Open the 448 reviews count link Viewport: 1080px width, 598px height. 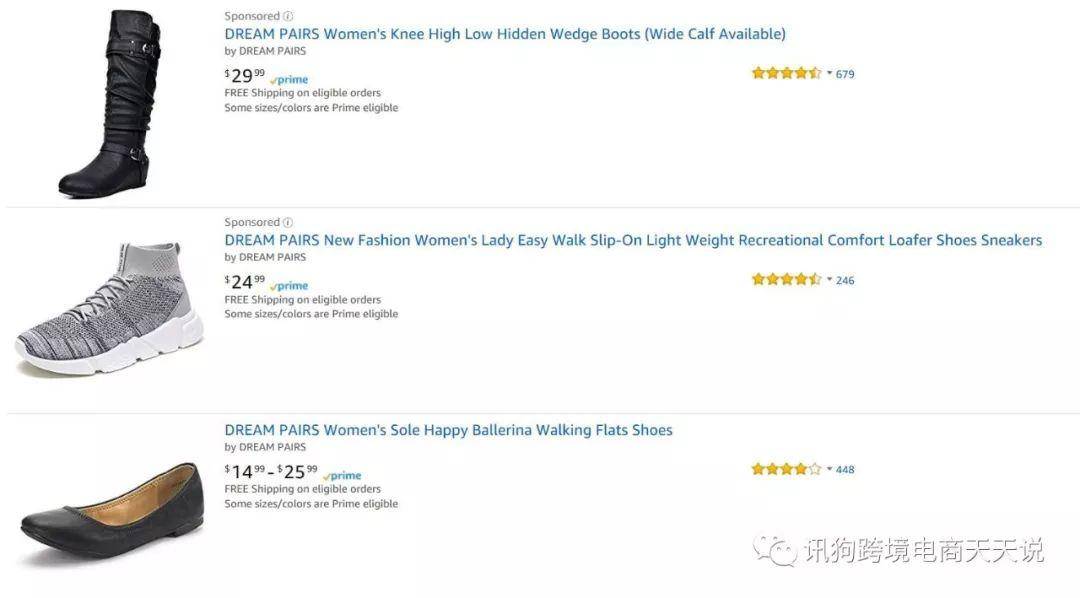tap(845, 470)
